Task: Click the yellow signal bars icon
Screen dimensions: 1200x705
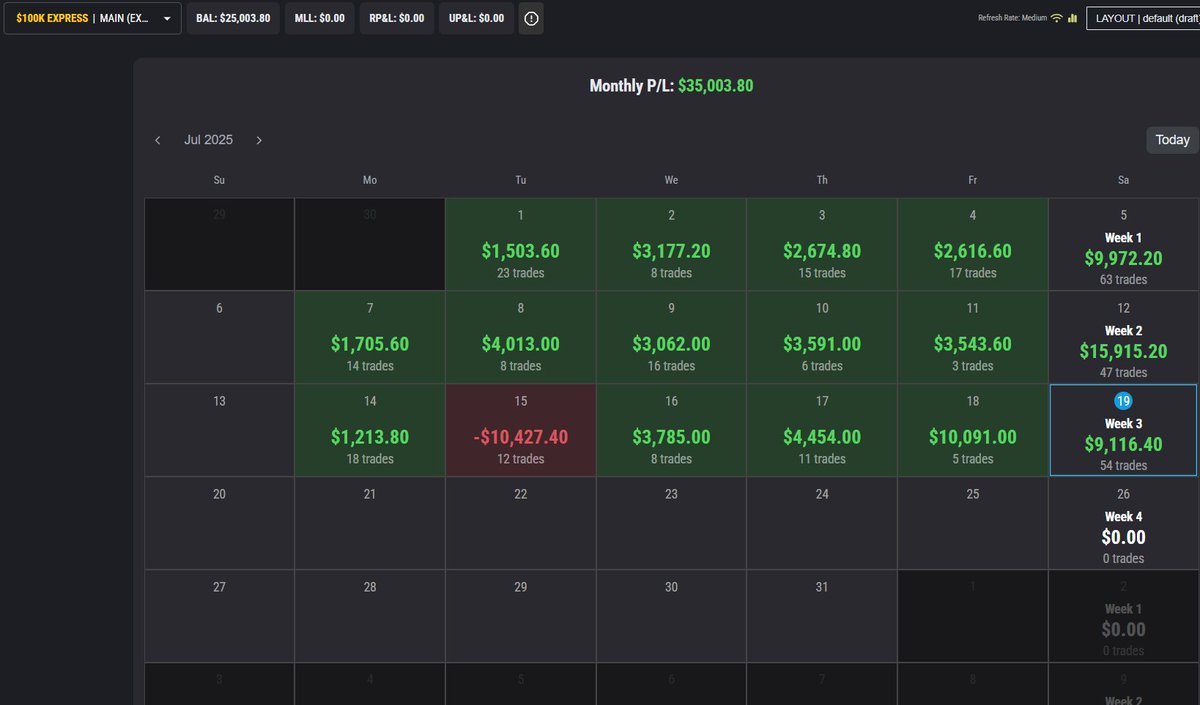Action: (1072, 18)
